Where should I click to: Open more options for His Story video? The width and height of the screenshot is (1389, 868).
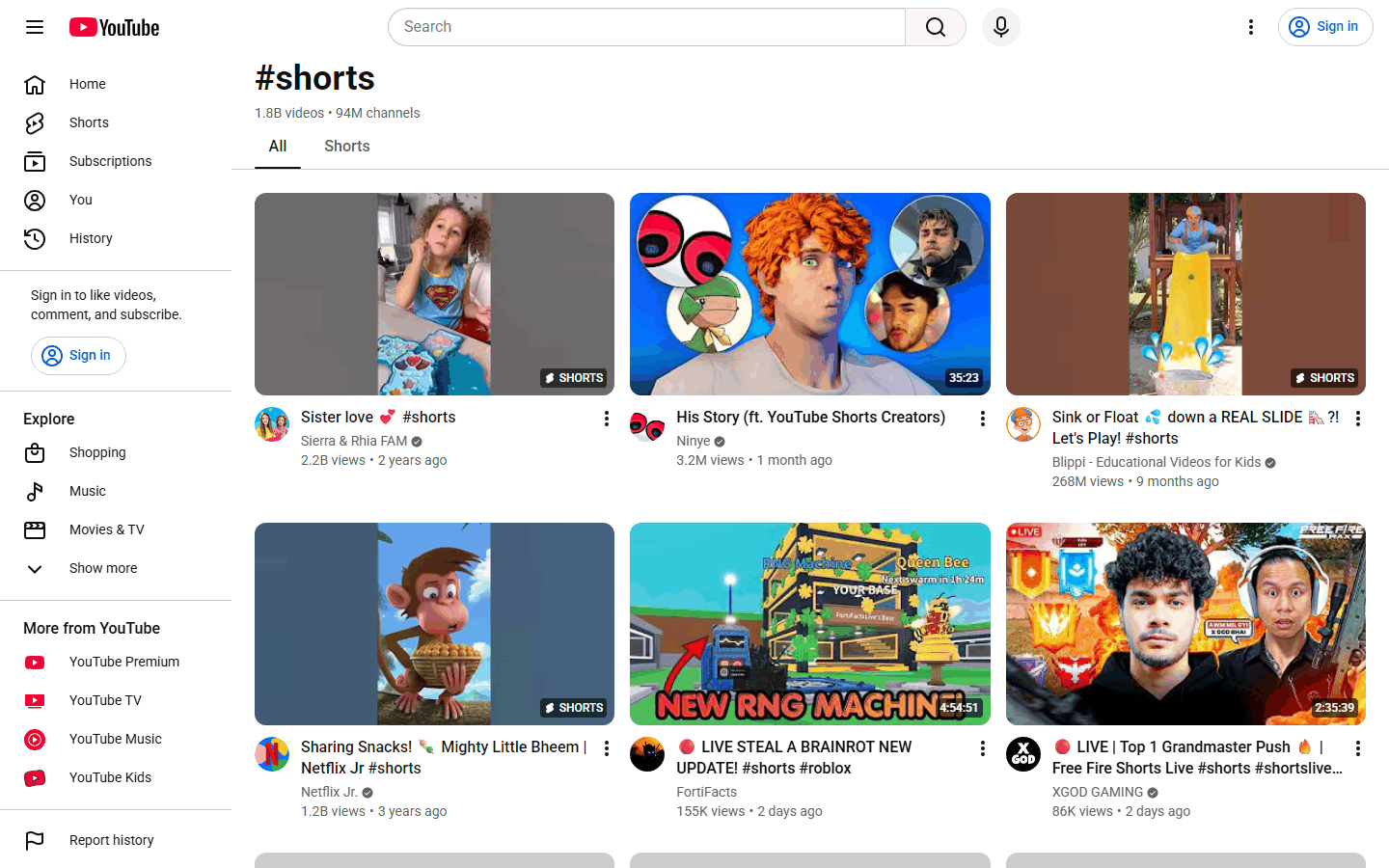pyautogui.click(x=983, y=419)
